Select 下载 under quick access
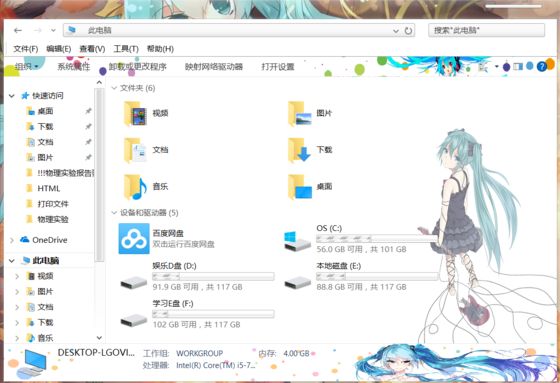The height and width of the screenshot is (383, 560). 45,126
